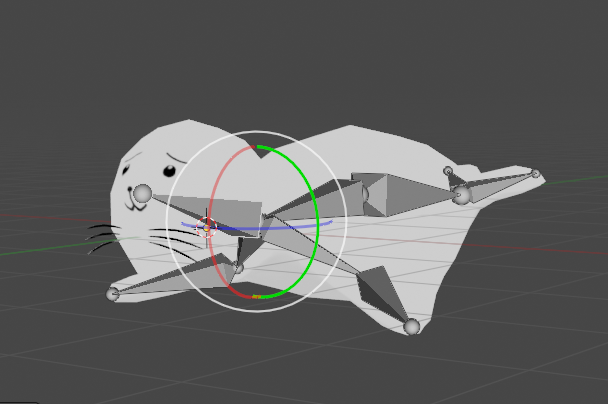Select the head bone joint at the seal's nose
The image size is (608, 404).
(143, 193)
